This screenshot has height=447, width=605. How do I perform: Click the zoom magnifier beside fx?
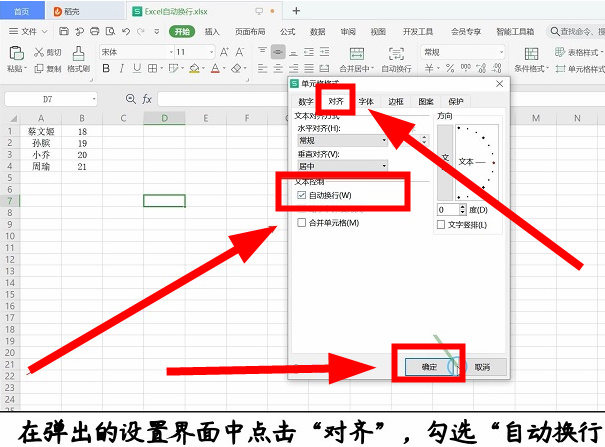[x=131, y=99]
